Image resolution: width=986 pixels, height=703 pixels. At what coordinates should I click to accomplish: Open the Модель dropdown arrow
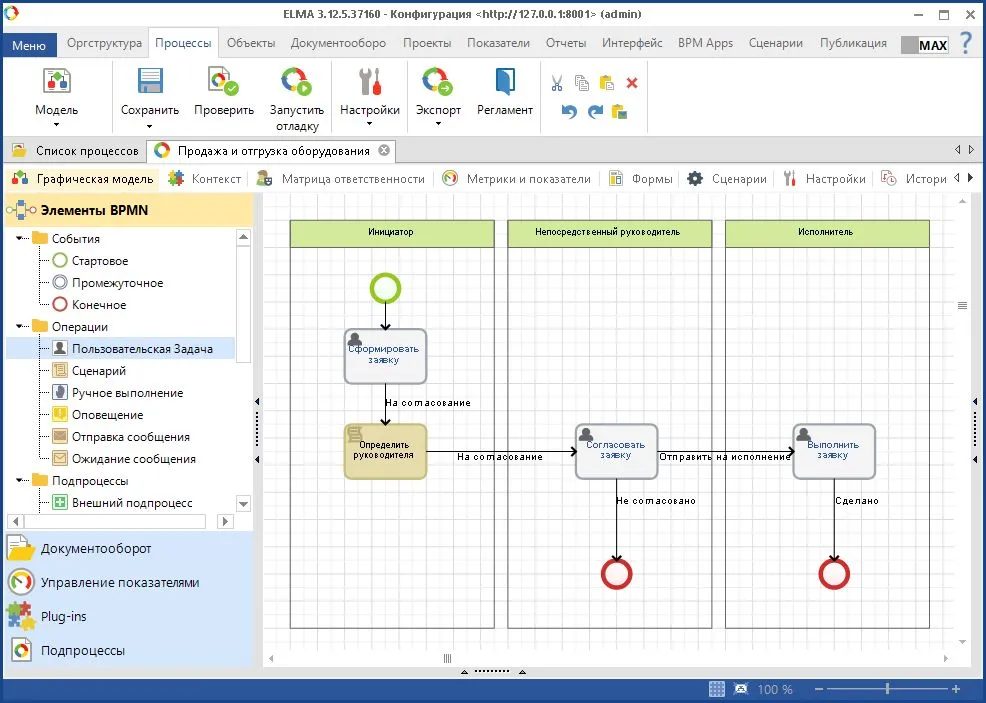click(56, 125)
